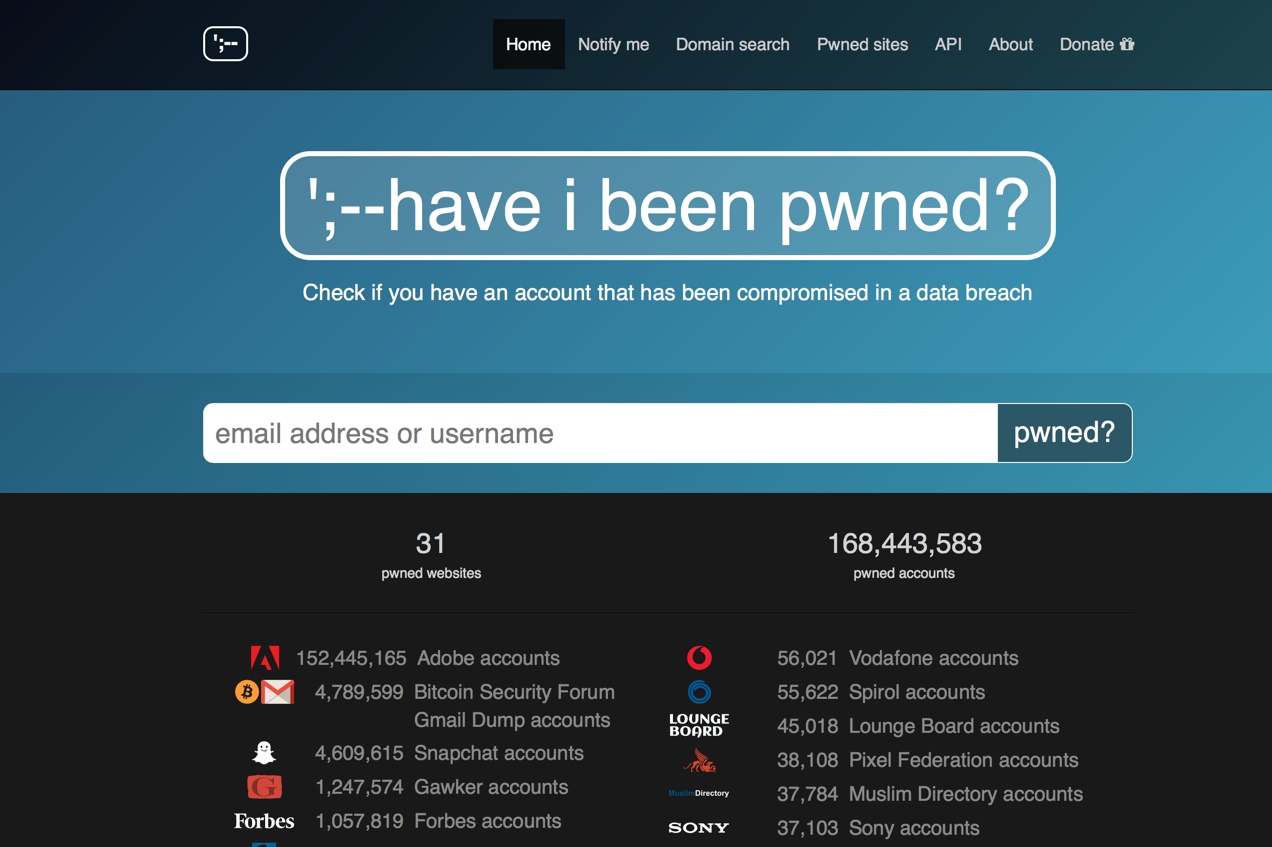
Task: Click the ';-- site logo in navbar
Action: tap(225, 44)
